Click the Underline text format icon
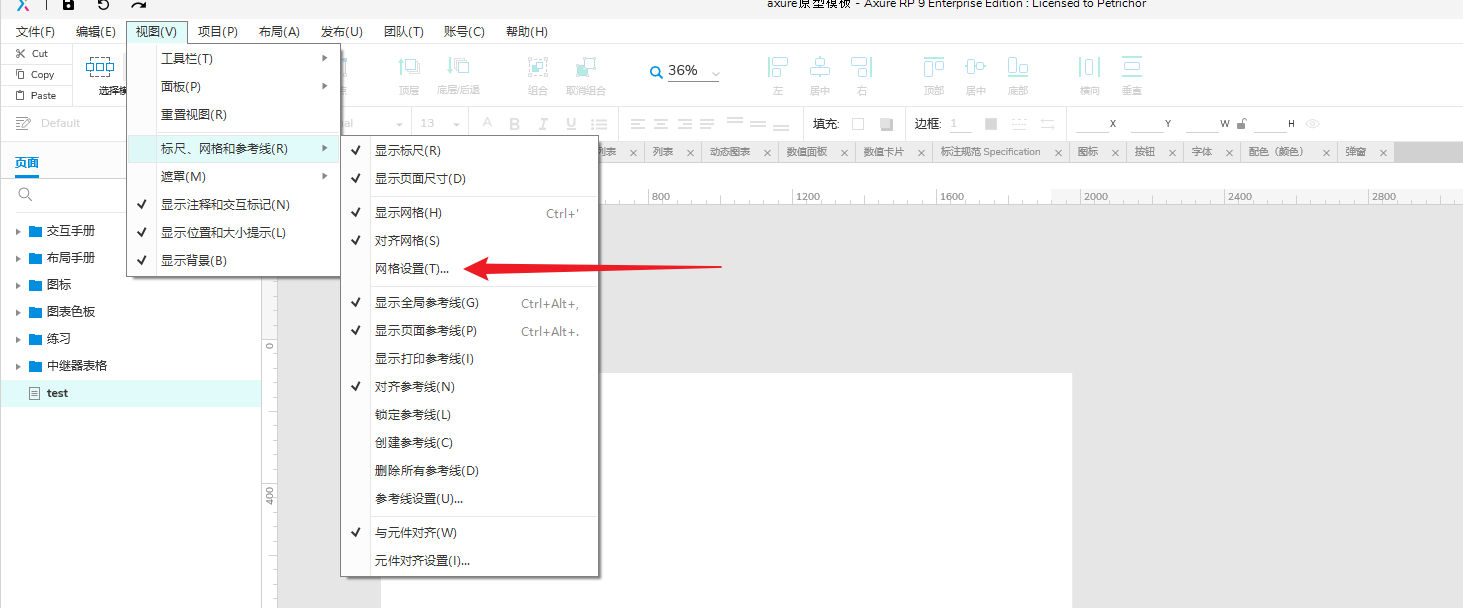The image size is (1463, 608). tap(571, 124)
